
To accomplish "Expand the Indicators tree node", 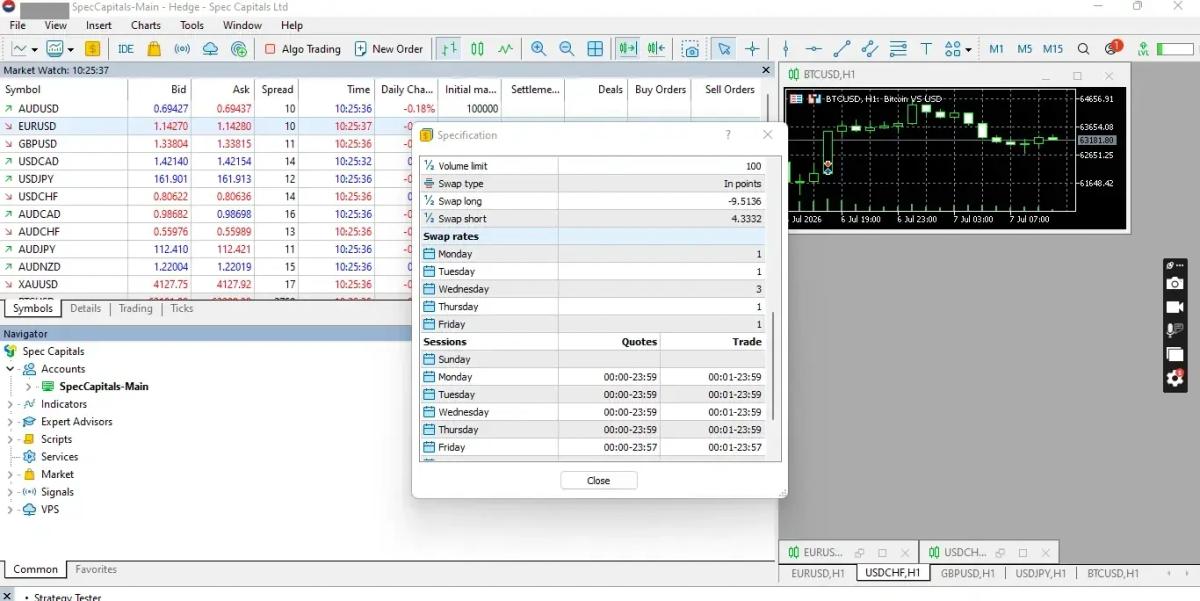I will click(11, 404).
